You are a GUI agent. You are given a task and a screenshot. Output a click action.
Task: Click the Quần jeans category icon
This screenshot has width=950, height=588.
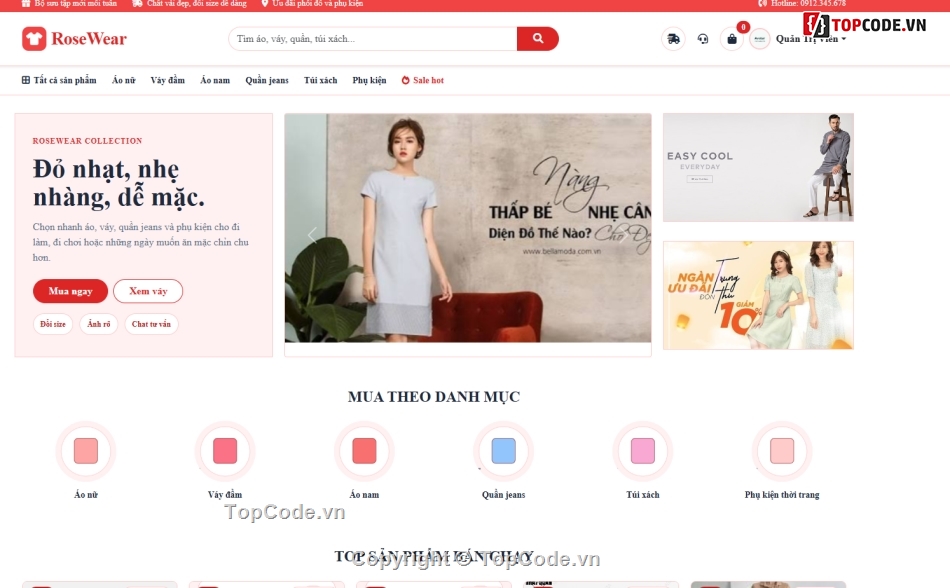tap(503, 451)
